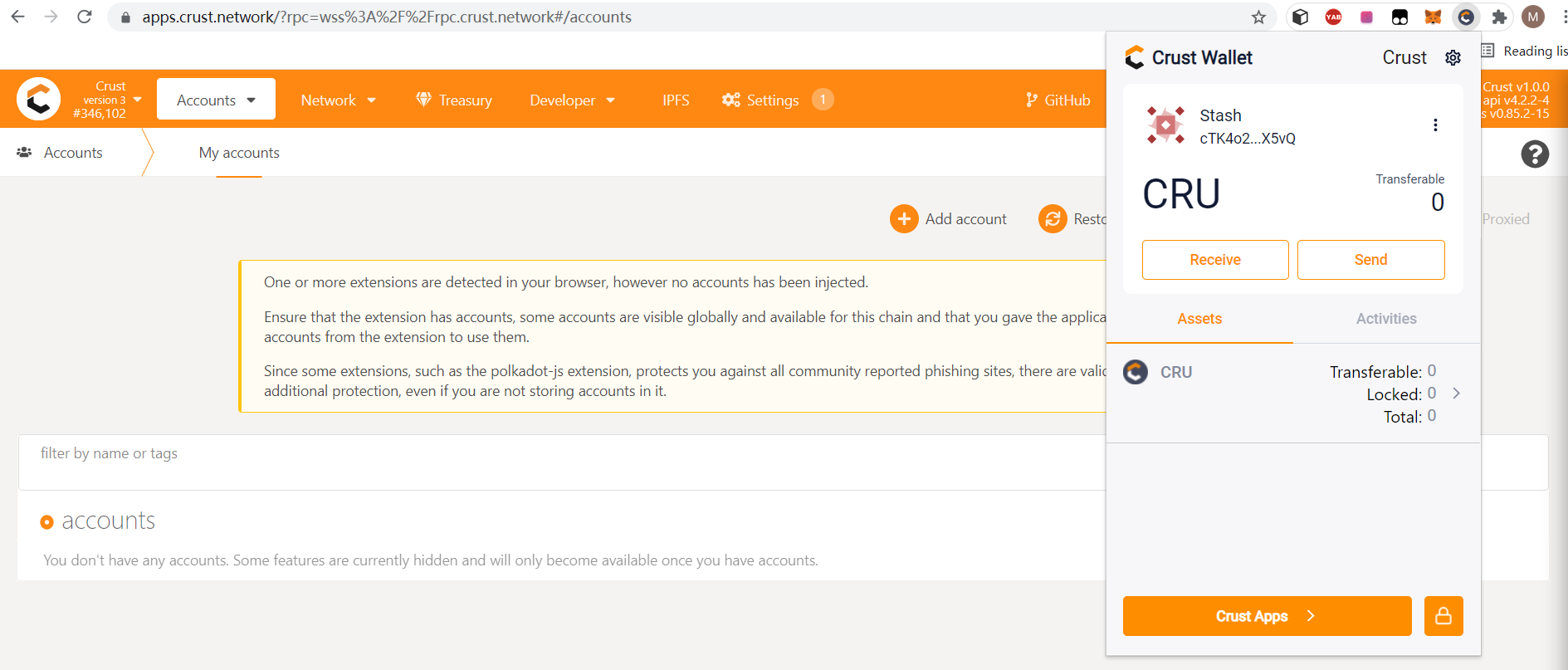This screenshot has width=1568, height=670.
Task: Click the Settings notification badge 1
Action: pyautogui.click(x=823, y=100)
